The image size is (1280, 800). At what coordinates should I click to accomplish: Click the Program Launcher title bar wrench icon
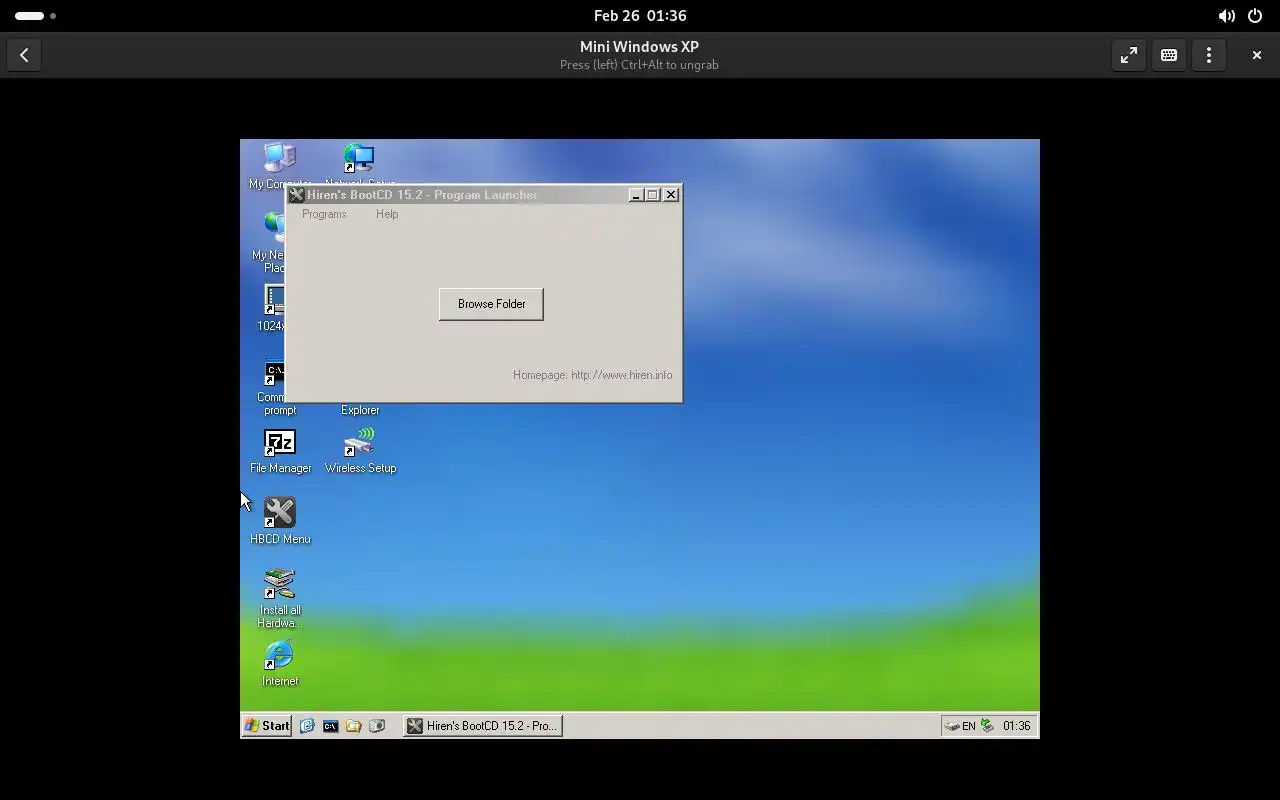coord(296,195)
